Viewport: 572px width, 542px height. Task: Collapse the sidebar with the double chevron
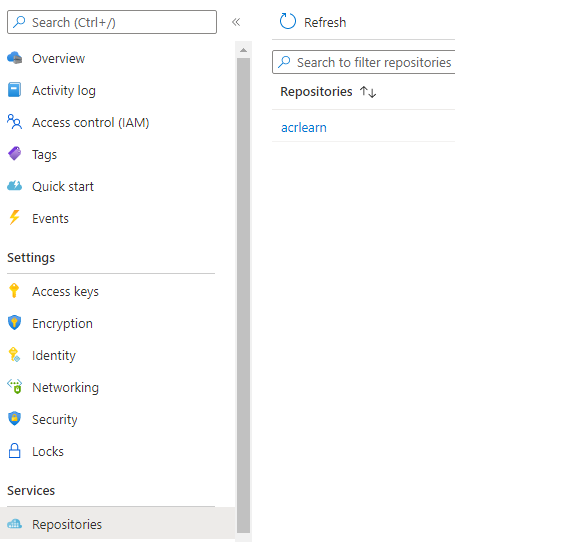(236, 22)
